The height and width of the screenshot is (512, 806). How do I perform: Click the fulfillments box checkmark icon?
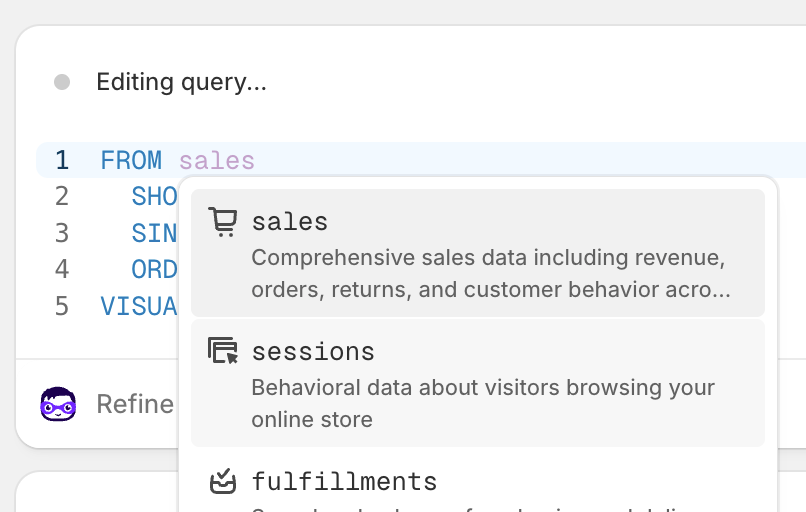click(222, 482)
